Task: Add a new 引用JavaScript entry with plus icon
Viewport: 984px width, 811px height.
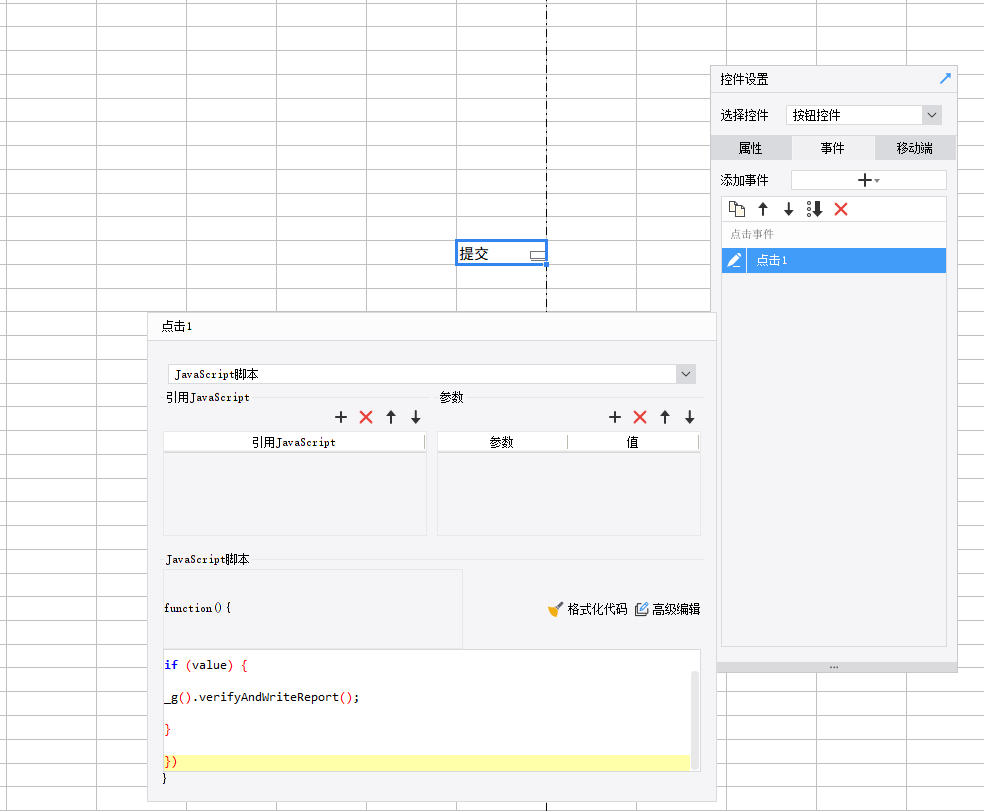Action: [x=340, y=417]
